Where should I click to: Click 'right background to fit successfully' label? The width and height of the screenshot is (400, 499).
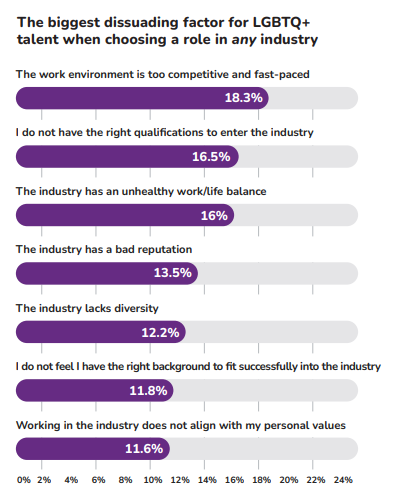point(198,367)
